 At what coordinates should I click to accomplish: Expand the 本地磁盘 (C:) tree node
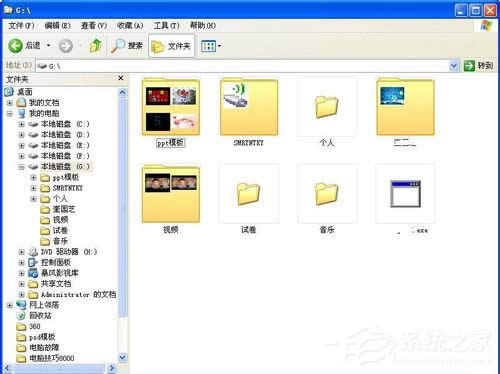click(22, 124)
